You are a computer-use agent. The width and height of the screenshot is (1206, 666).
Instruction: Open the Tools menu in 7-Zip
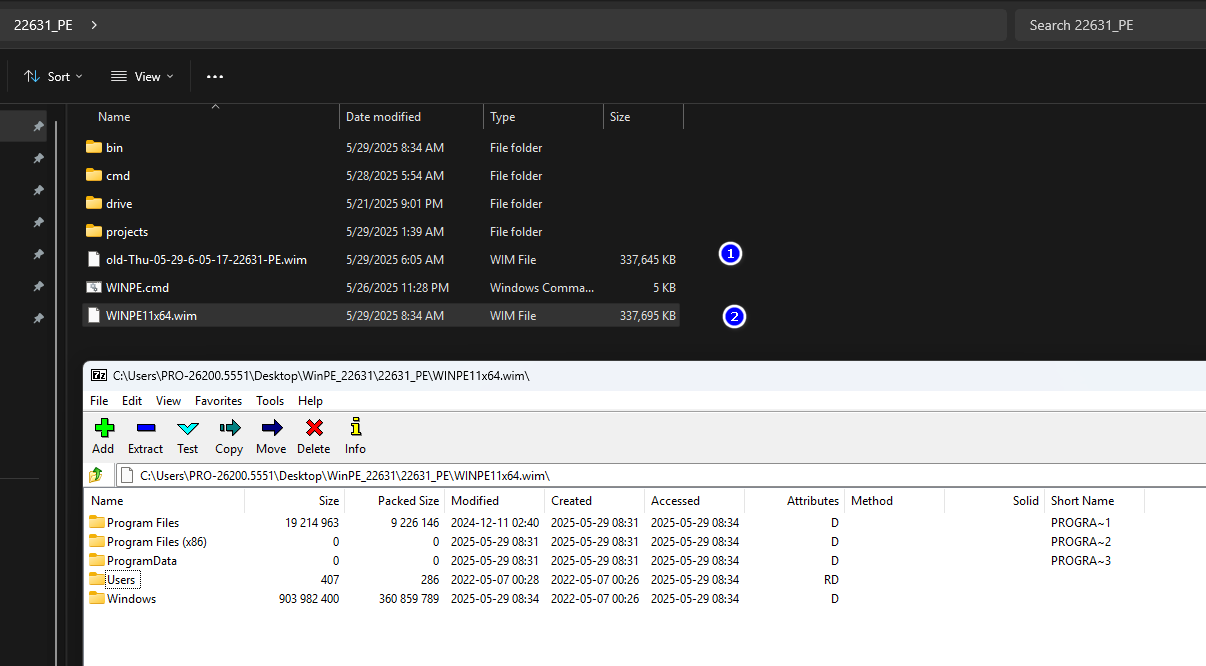click(270, 400)
